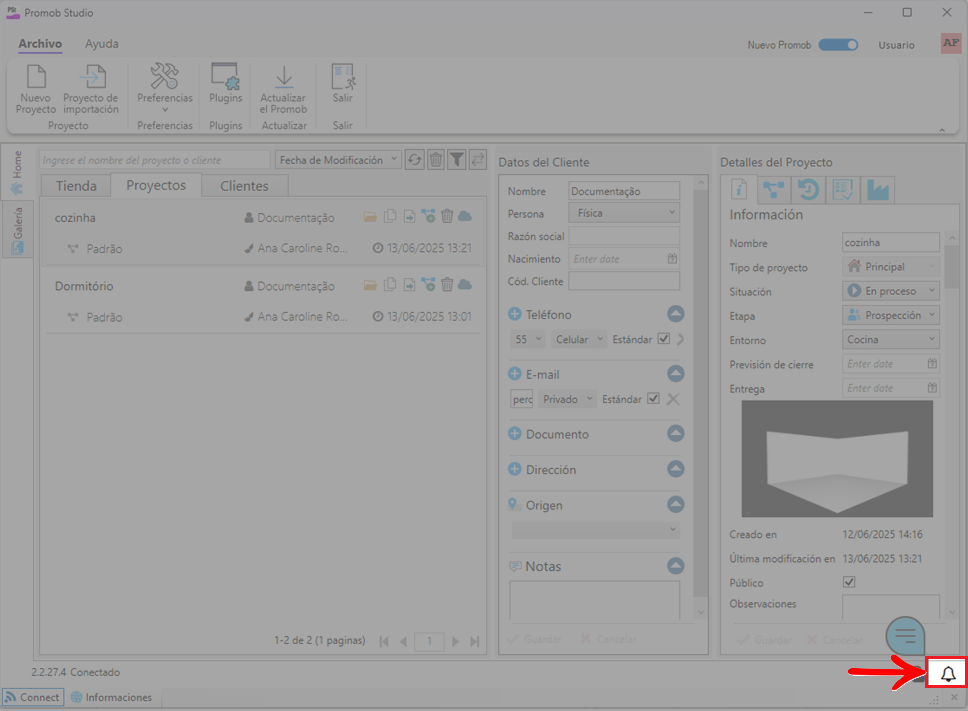Open the Entorno dropdown showing Cocina
968x711 pixels.
891,339
